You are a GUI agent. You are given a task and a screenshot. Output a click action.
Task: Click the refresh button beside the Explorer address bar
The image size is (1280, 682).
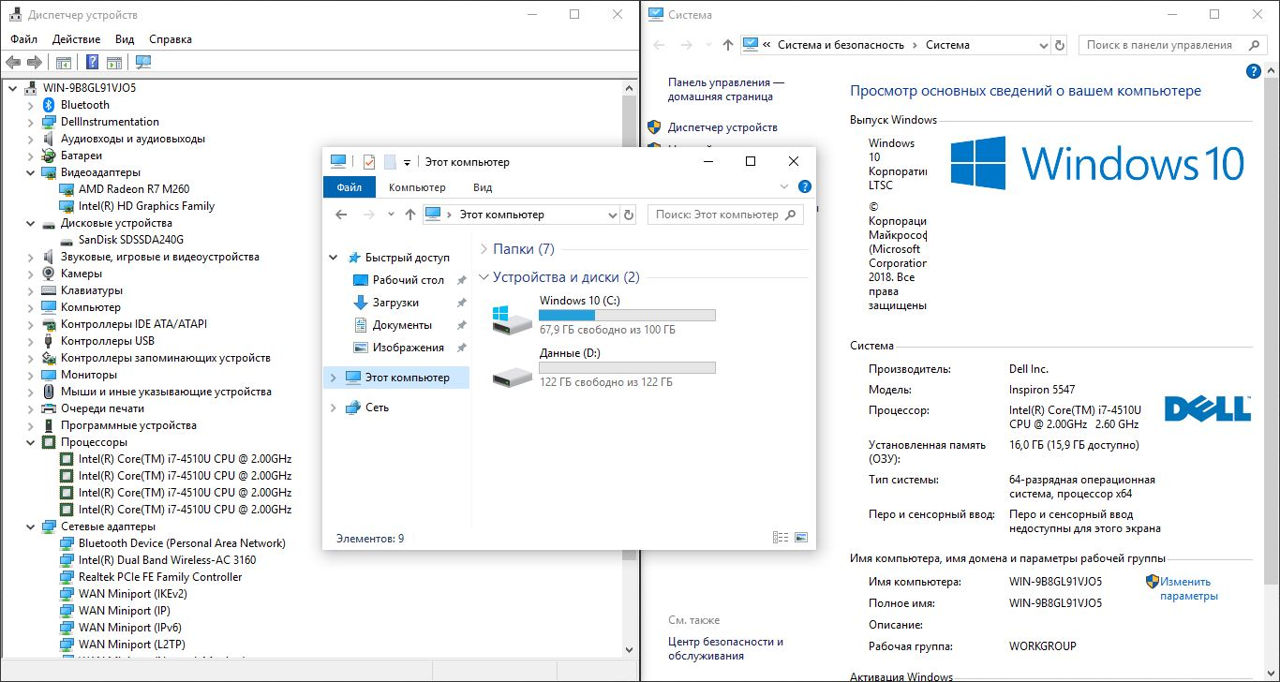[x=628, y=215]
